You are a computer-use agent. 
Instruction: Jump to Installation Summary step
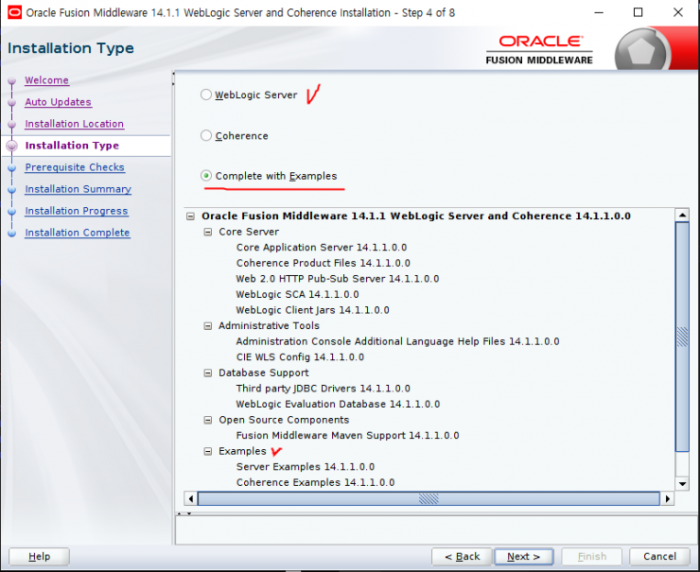78,189
